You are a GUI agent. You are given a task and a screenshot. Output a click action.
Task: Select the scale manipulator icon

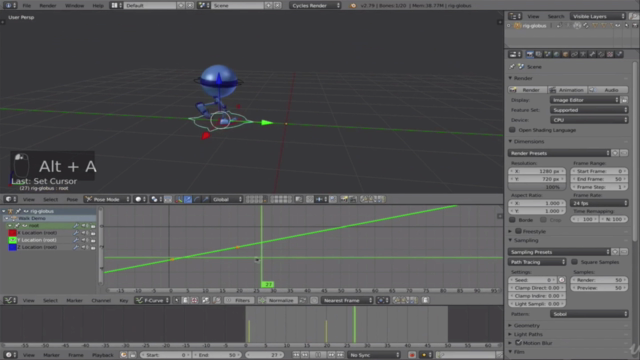click(x=206, y=199)
